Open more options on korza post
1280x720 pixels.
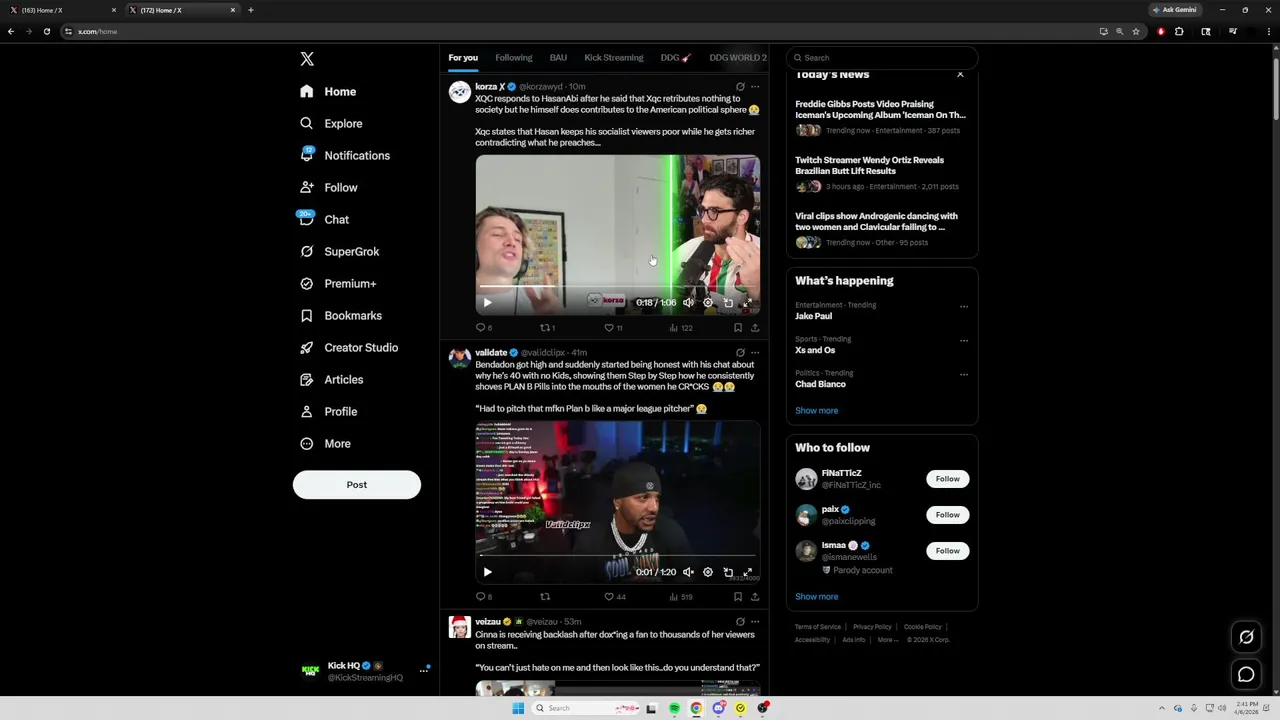[x=755, y=87]
